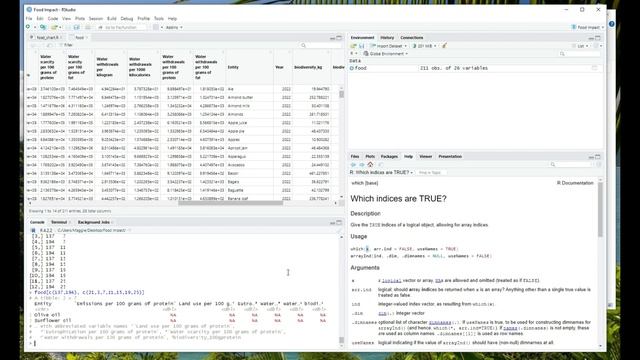Click the New File icon in the main toolbar
This screenshot has height=360, width=640.
[28, 27]
